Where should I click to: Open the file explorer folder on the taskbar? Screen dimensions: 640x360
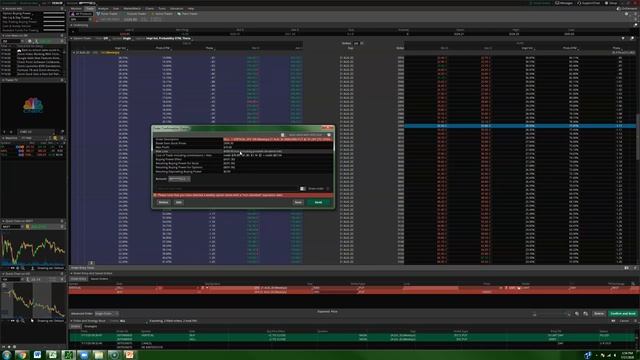click(x=98, y=355)
